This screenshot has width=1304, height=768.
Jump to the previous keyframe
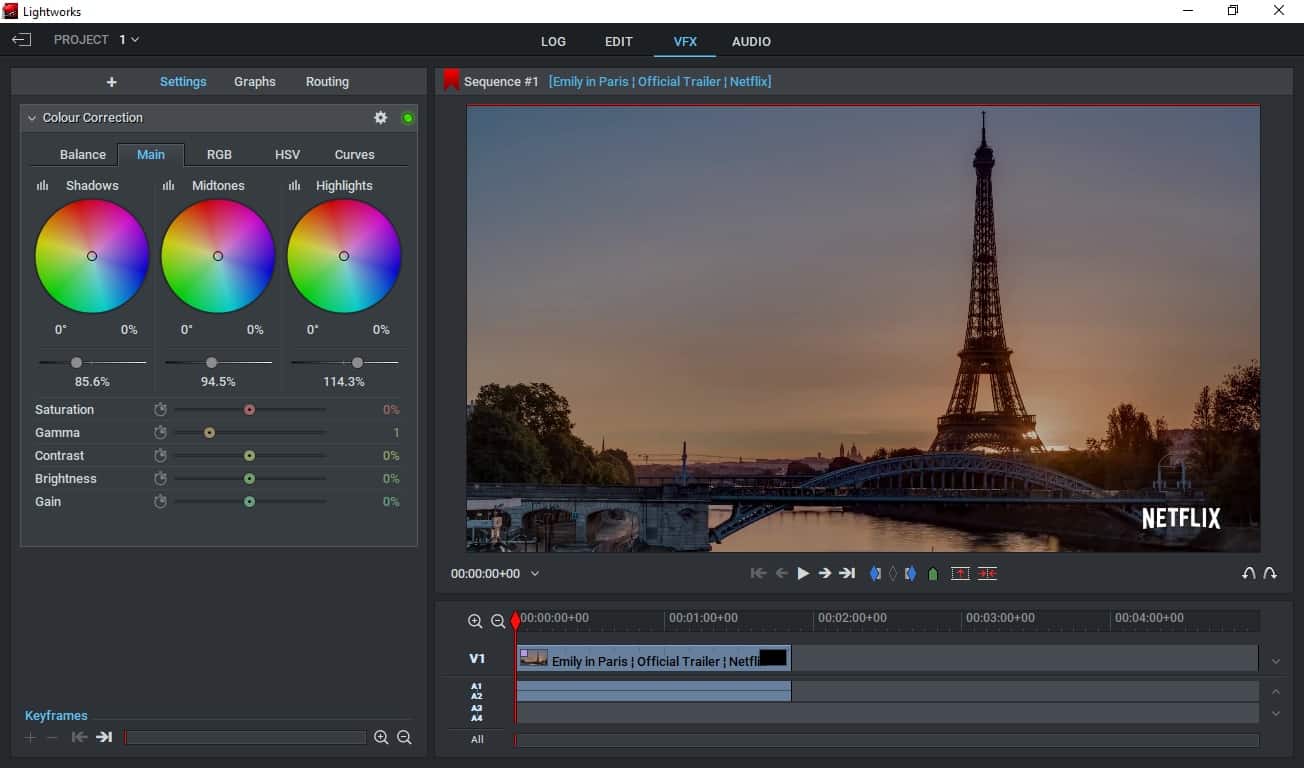tap(79, 737)
